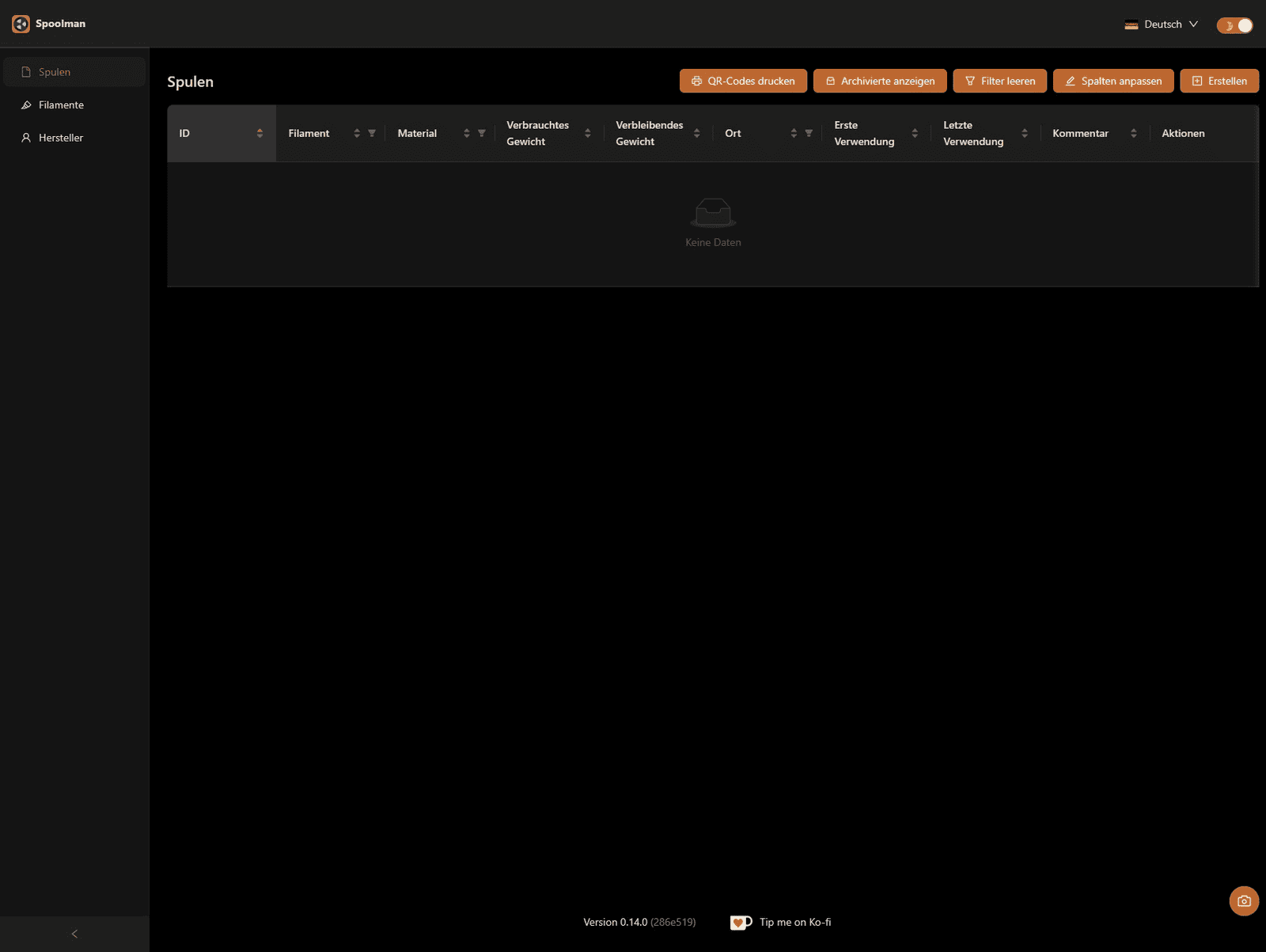Open the Deutsch language dropdown
The height and width of the screenshot is (952, 1266).
pos(1162,24)
